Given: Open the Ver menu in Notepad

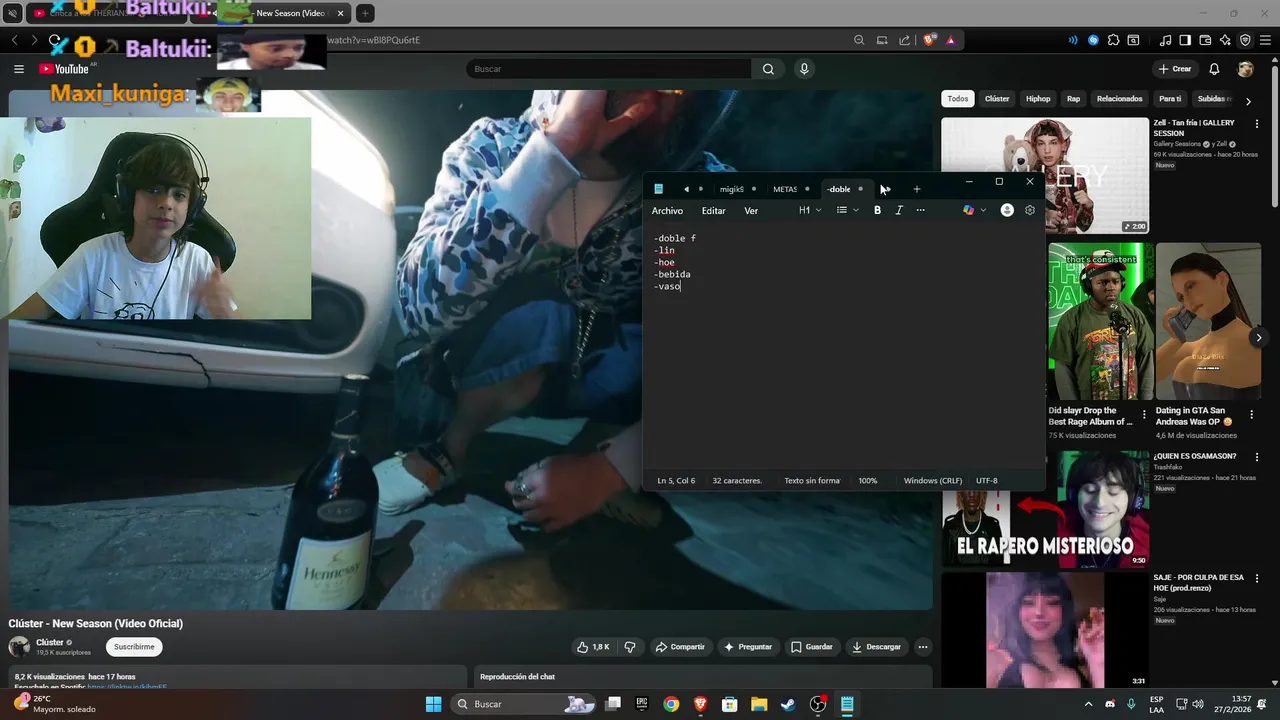Looking at the screenshot, I should [x=751, y=211].
